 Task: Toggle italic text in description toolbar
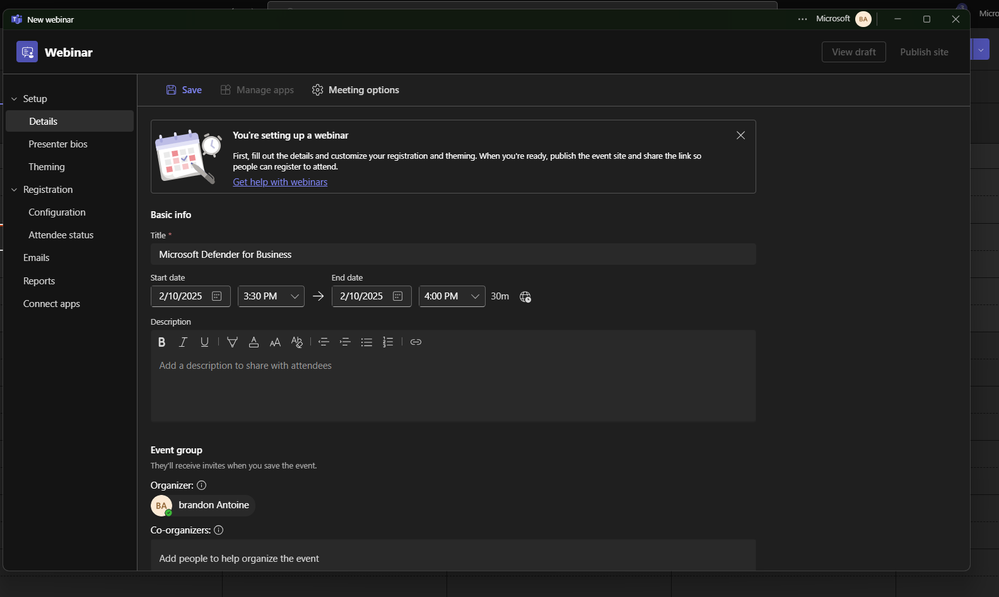[x=183, y=342]
